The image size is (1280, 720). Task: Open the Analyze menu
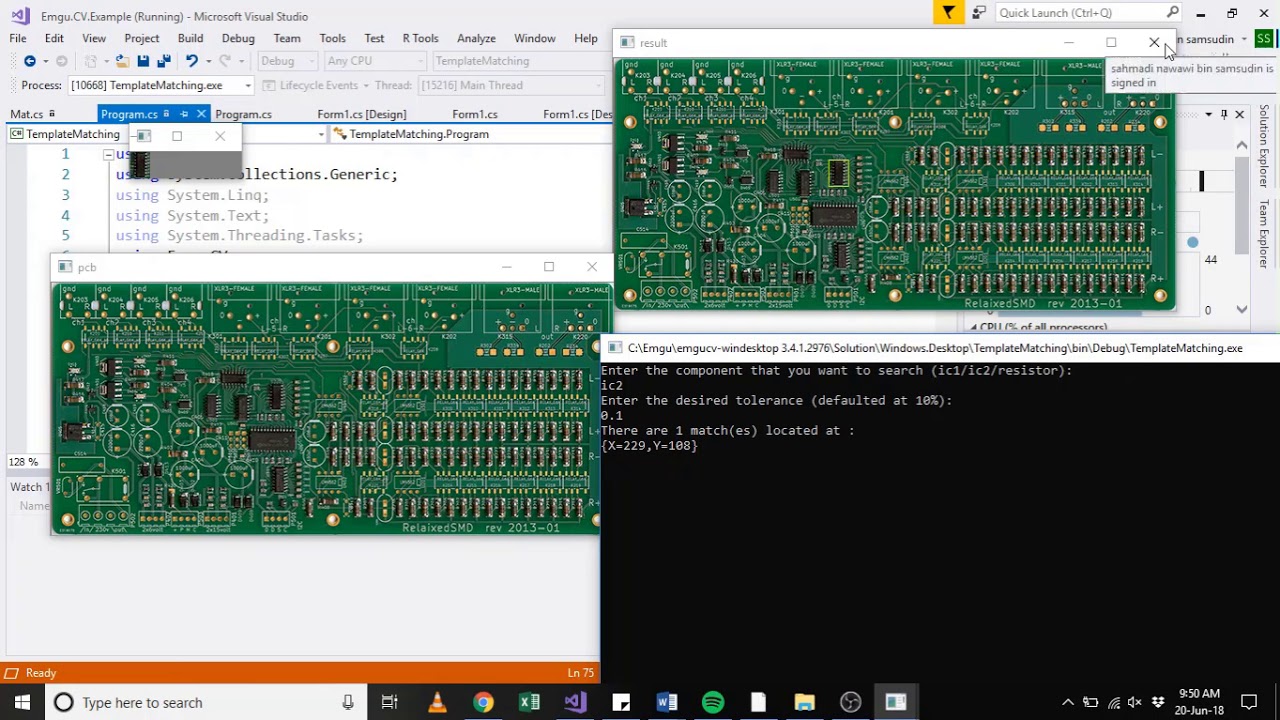(x=476, y=38)
